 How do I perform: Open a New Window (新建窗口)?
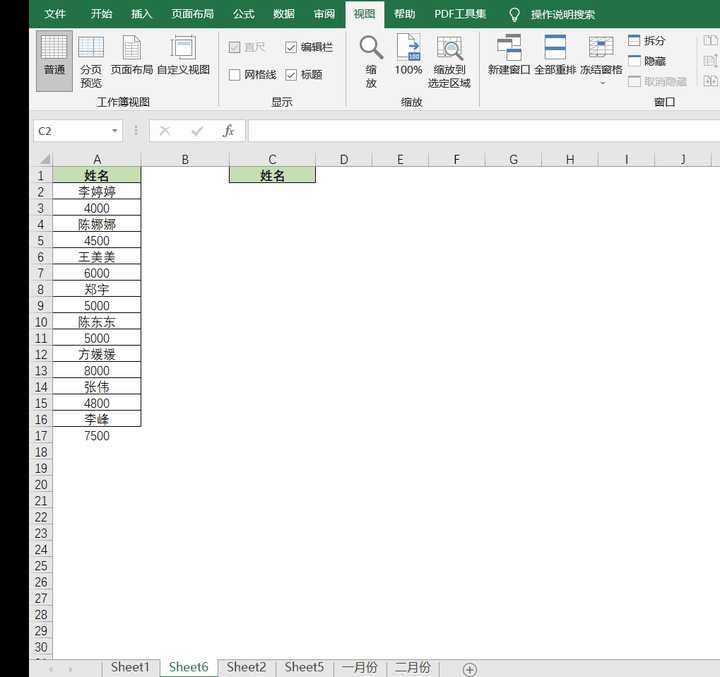pyautogui.click(x=509, y=55)
